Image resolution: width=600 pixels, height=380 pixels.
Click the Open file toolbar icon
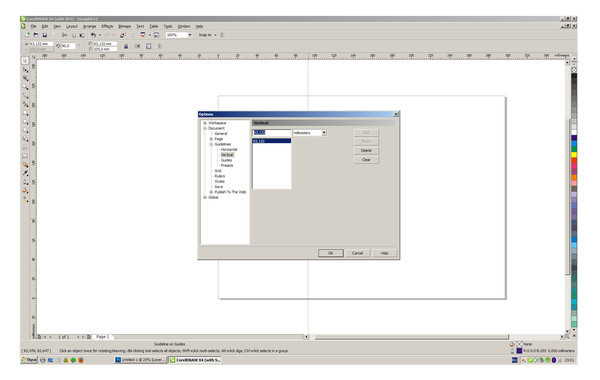point(36,35)
